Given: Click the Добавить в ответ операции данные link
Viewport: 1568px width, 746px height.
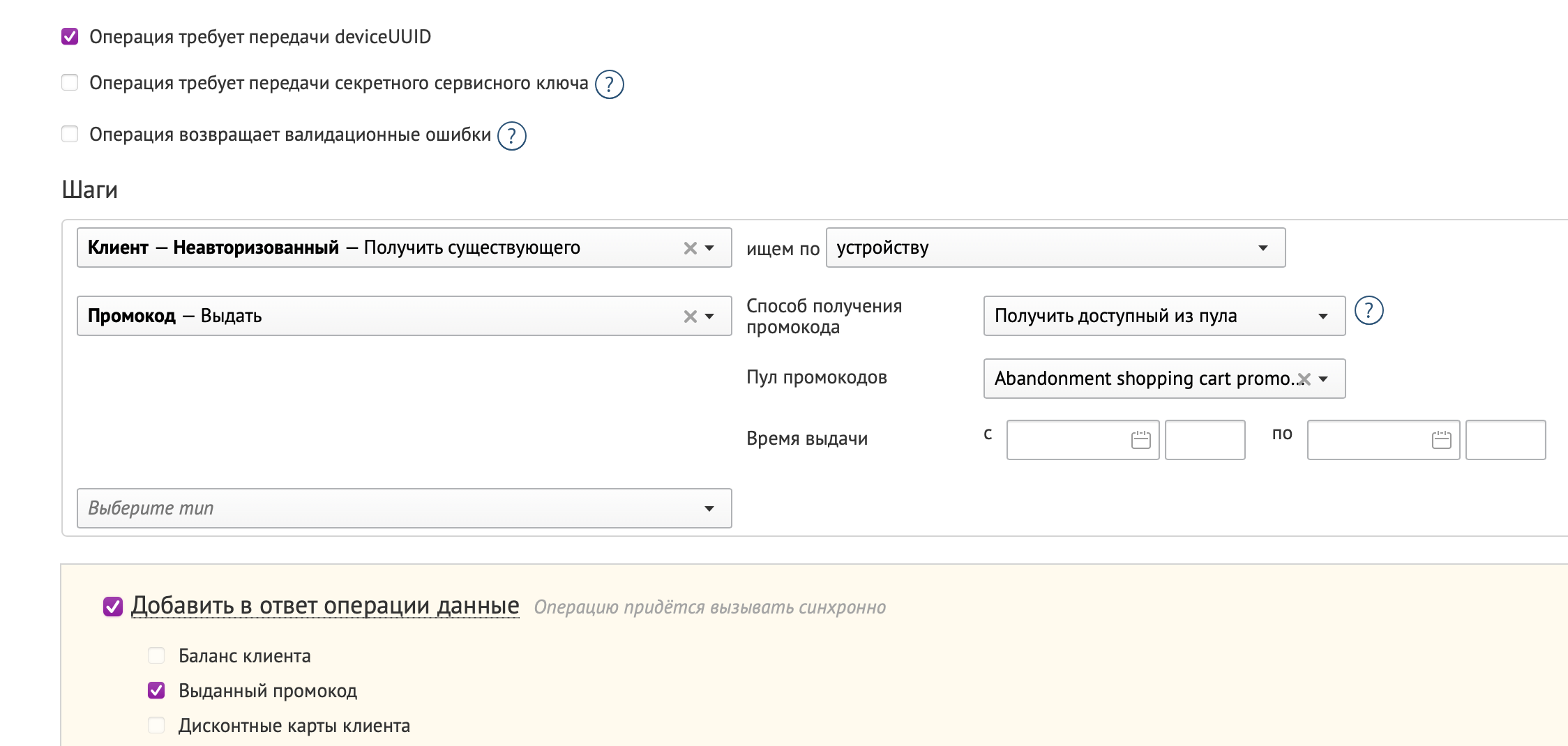Looking at the screenshot, I should tap(325, 606).
